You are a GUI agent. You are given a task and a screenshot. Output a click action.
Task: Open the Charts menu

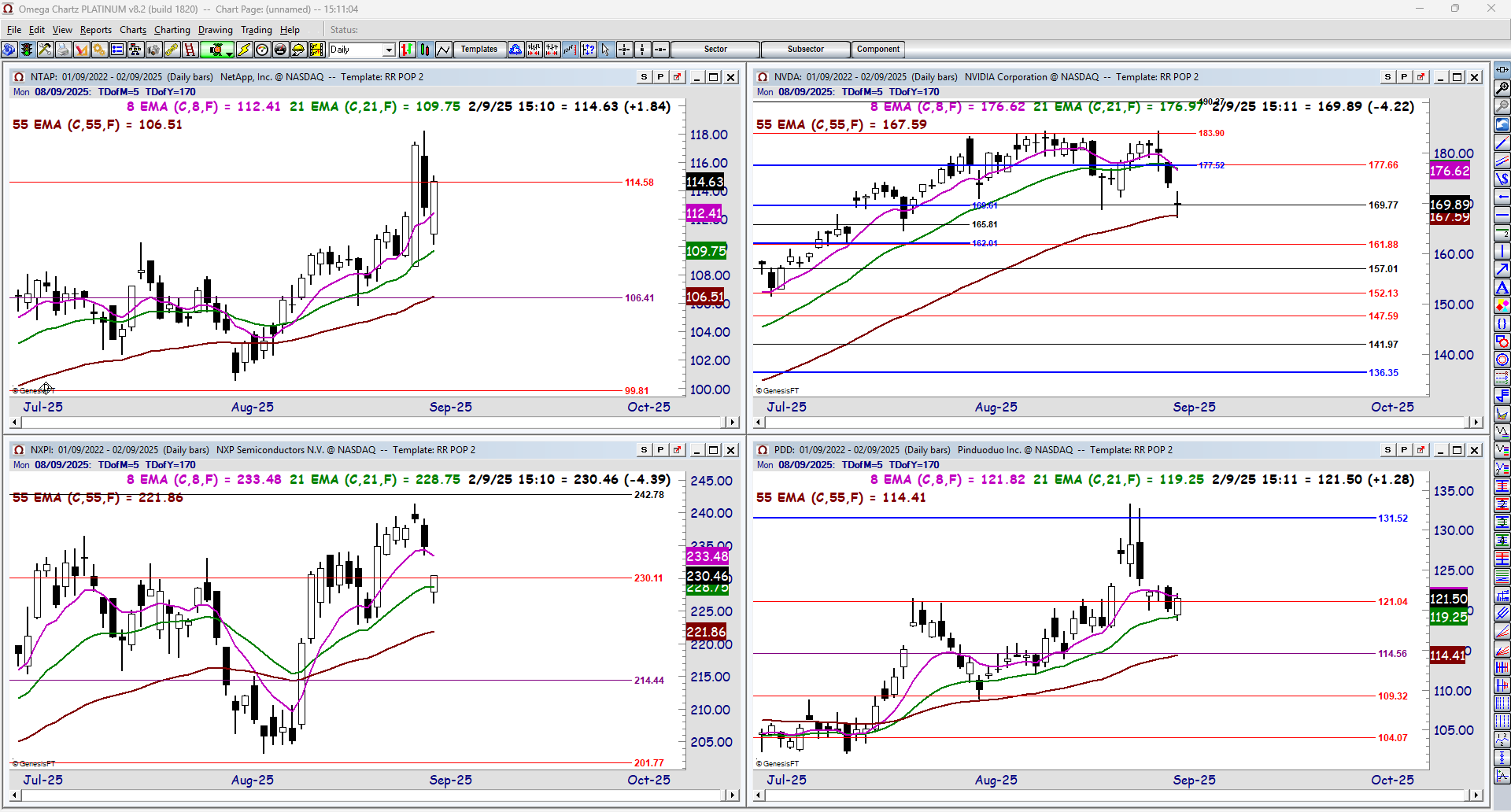133,30
